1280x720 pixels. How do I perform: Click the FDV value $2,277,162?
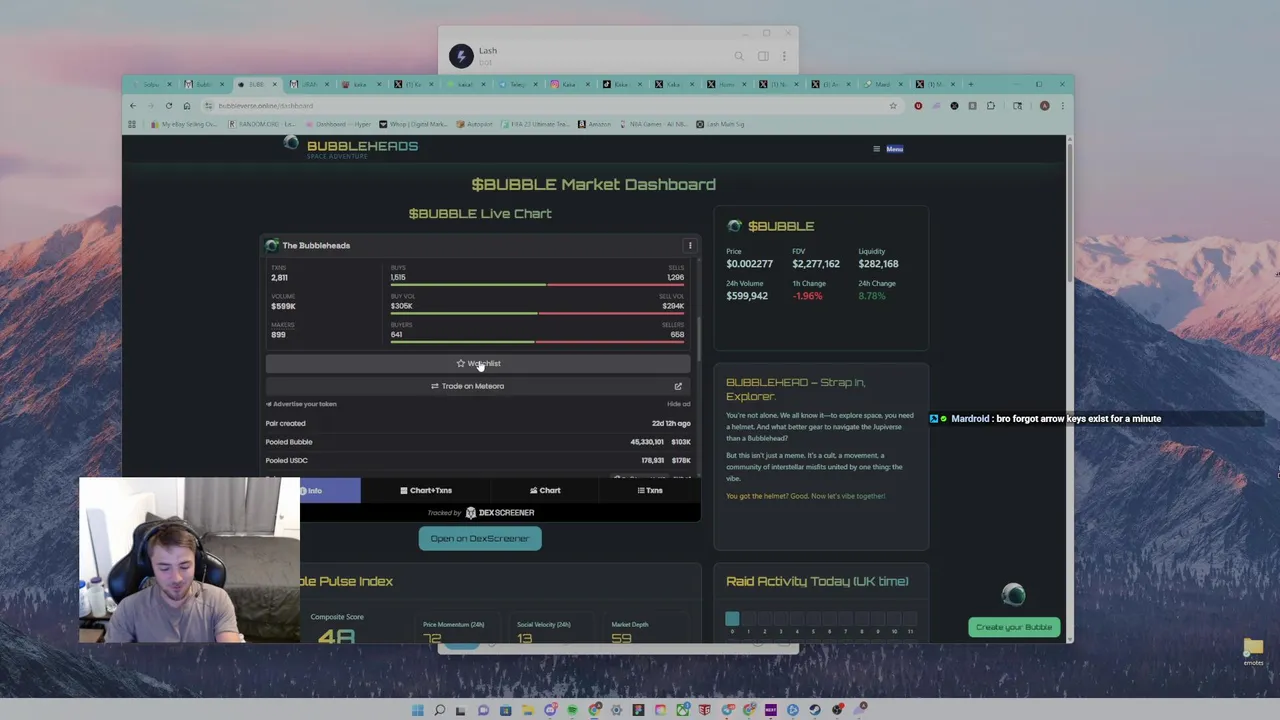coord(816,264)
